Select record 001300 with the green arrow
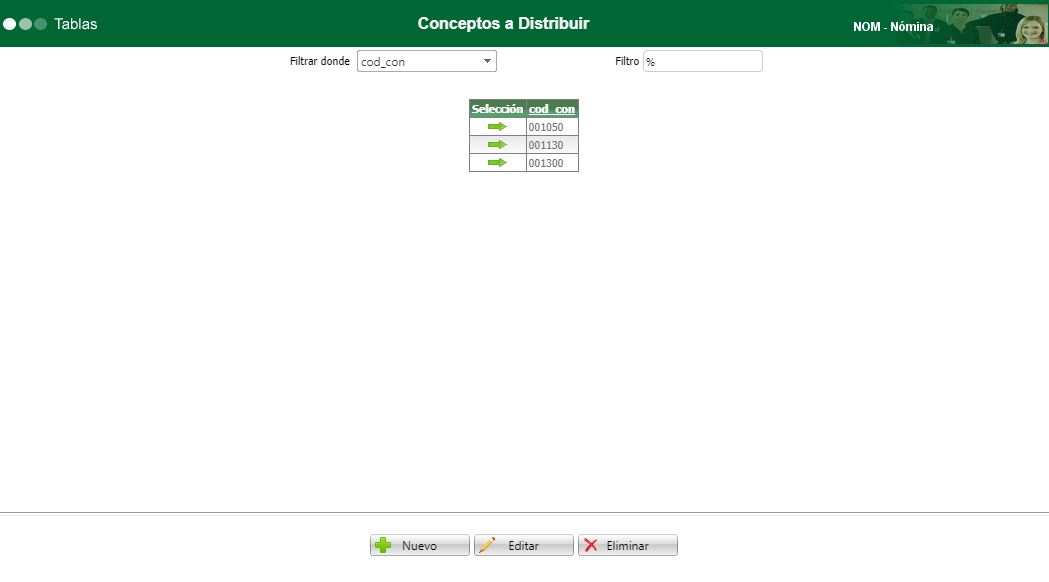The width and height of the screenshot is (1049, 582). (496, 162)
